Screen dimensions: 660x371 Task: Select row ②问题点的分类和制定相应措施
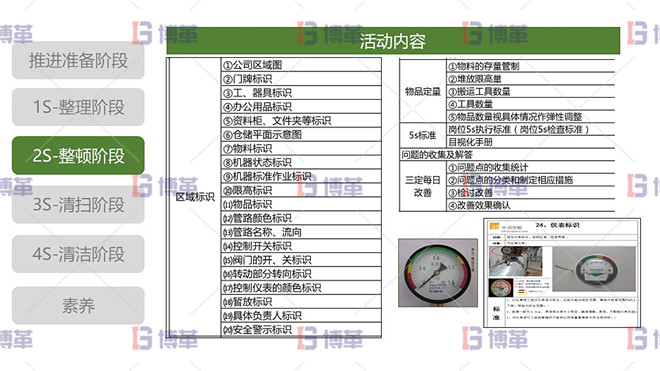click(x=530, y=179)
